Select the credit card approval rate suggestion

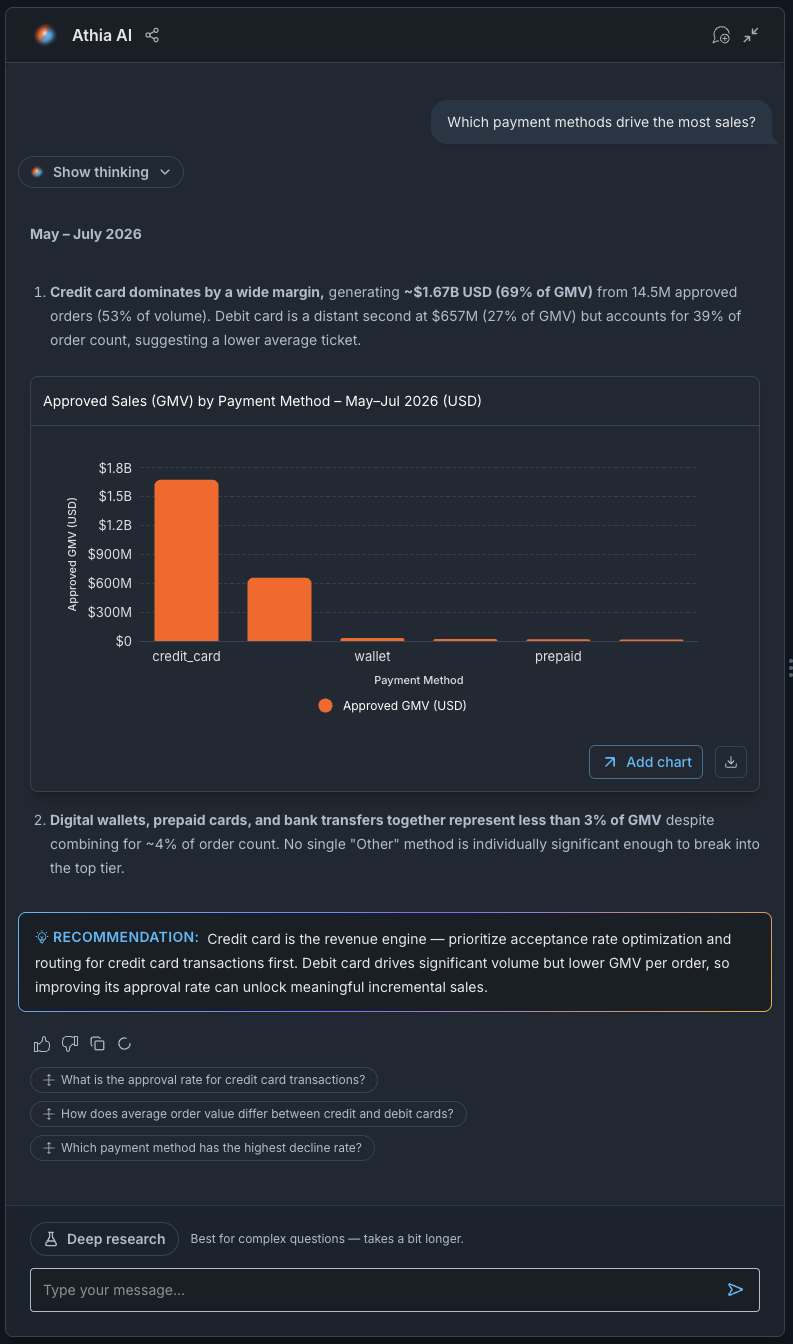click(204, 1080)
